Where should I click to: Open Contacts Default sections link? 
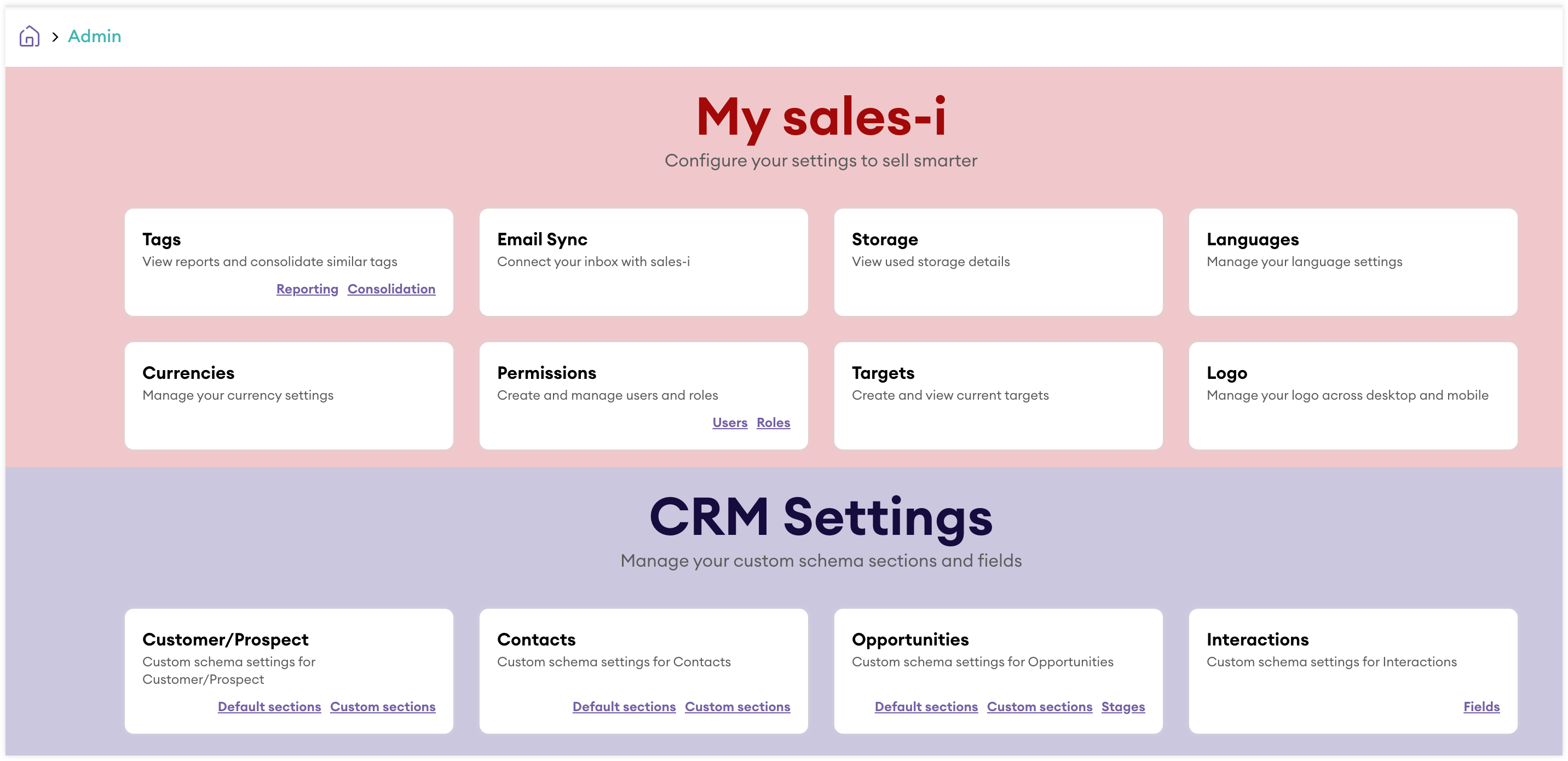coord(624,707)
